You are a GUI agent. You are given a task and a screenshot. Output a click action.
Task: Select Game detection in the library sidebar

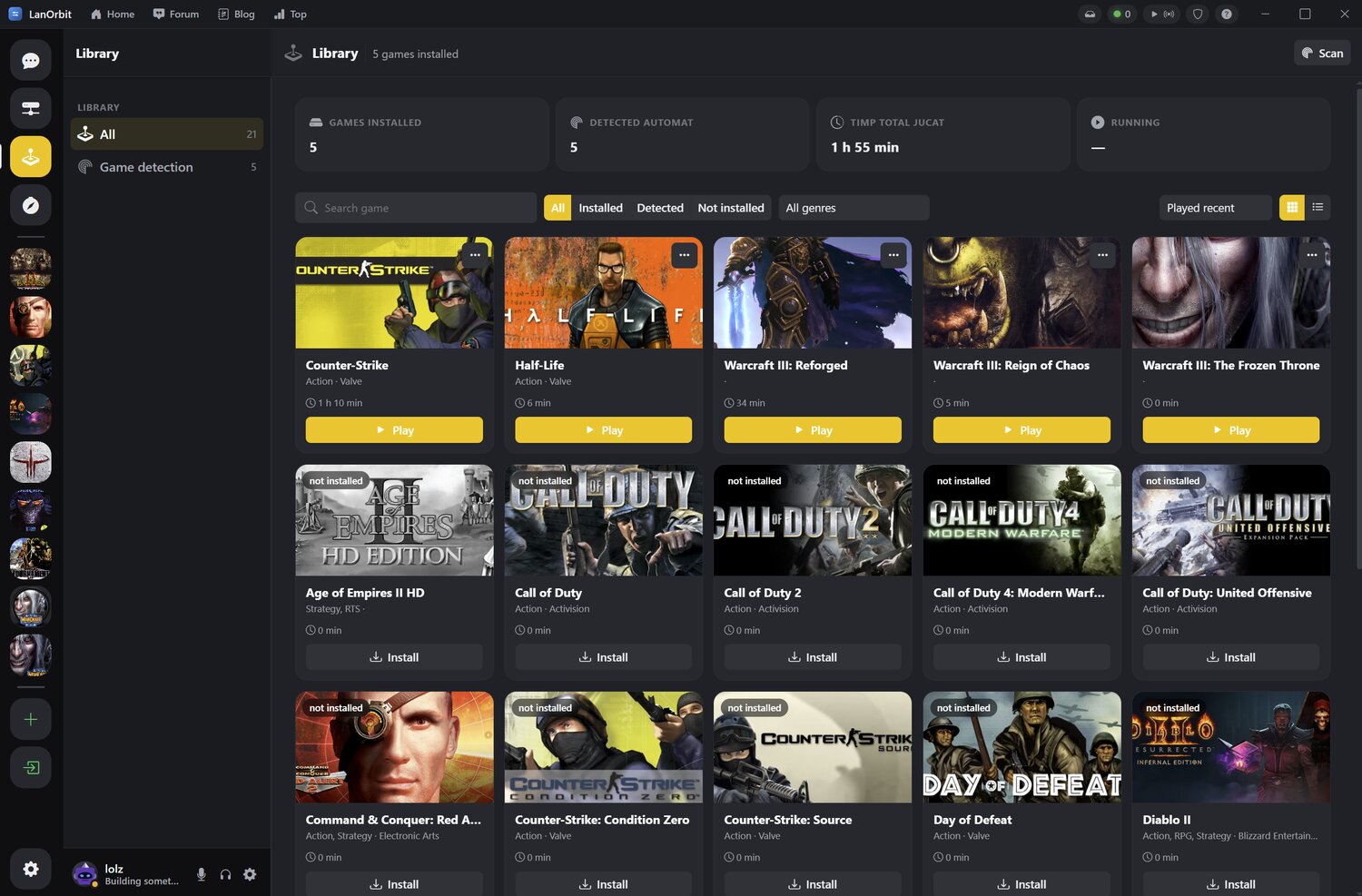(x=167, y=167)
